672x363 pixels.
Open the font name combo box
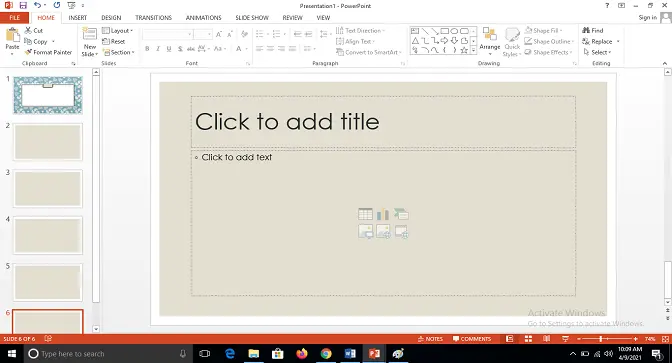pyautogui.click(x=168, y=34)
